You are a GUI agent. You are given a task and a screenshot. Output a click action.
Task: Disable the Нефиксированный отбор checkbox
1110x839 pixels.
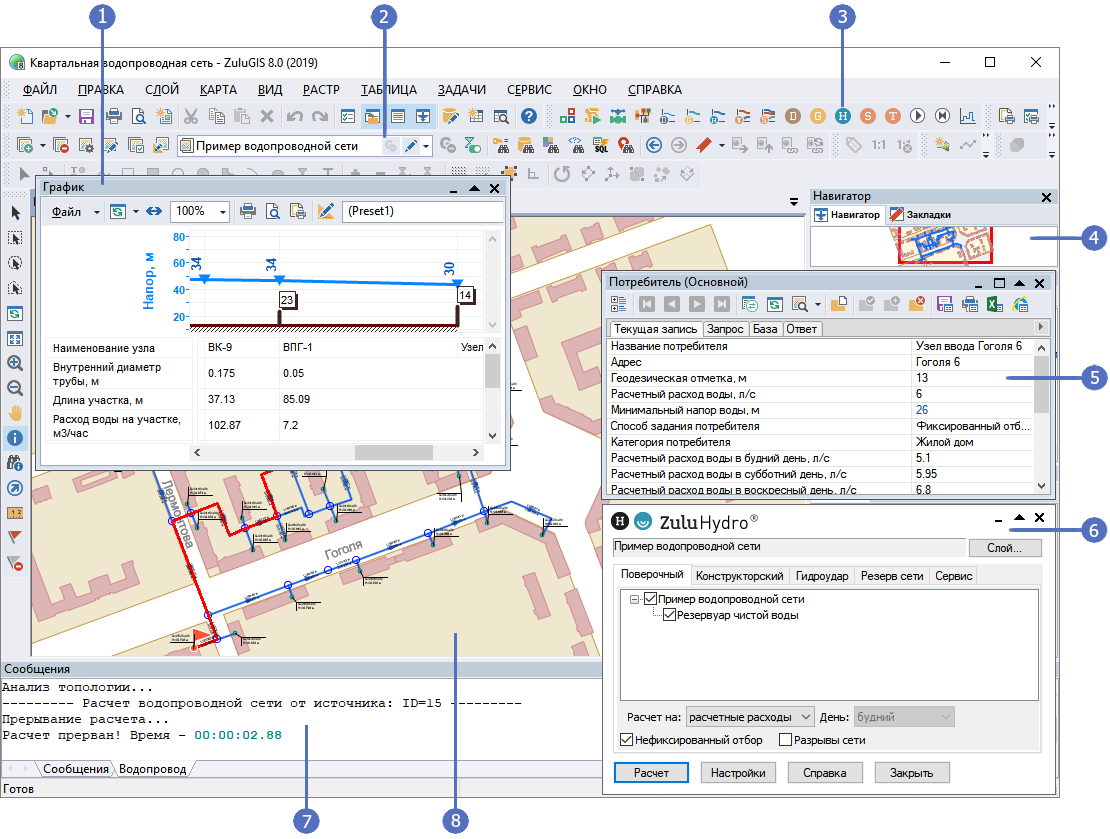coord(627,741)
